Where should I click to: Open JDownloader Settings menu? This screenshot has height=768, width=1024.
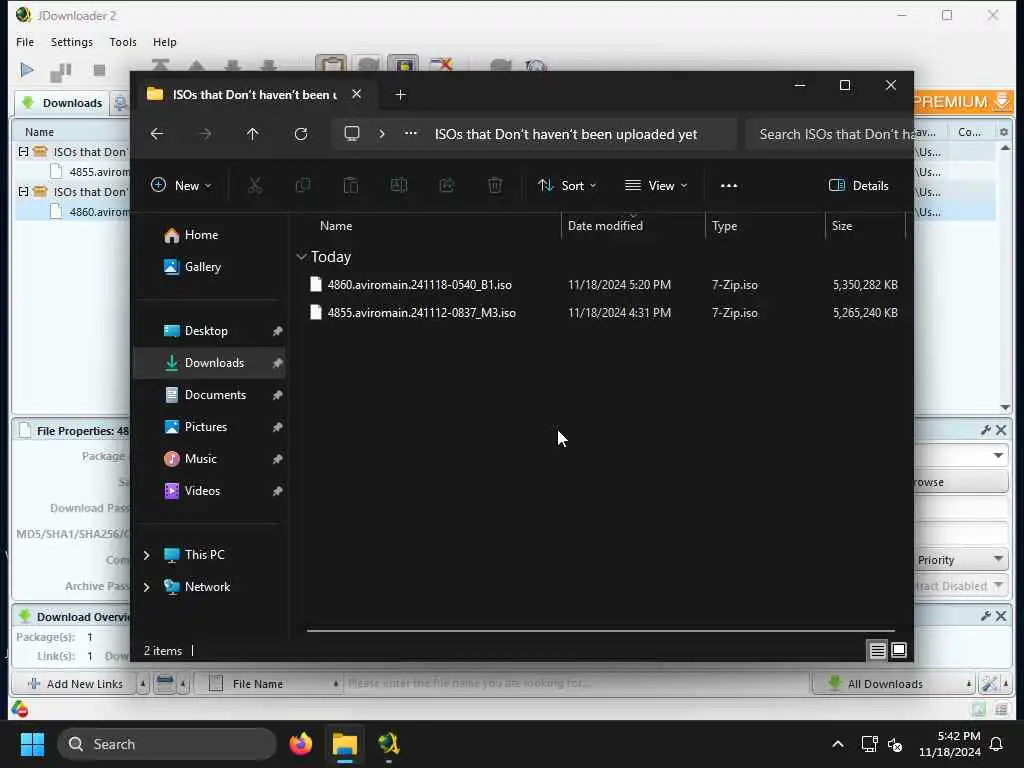coord(72,42)
